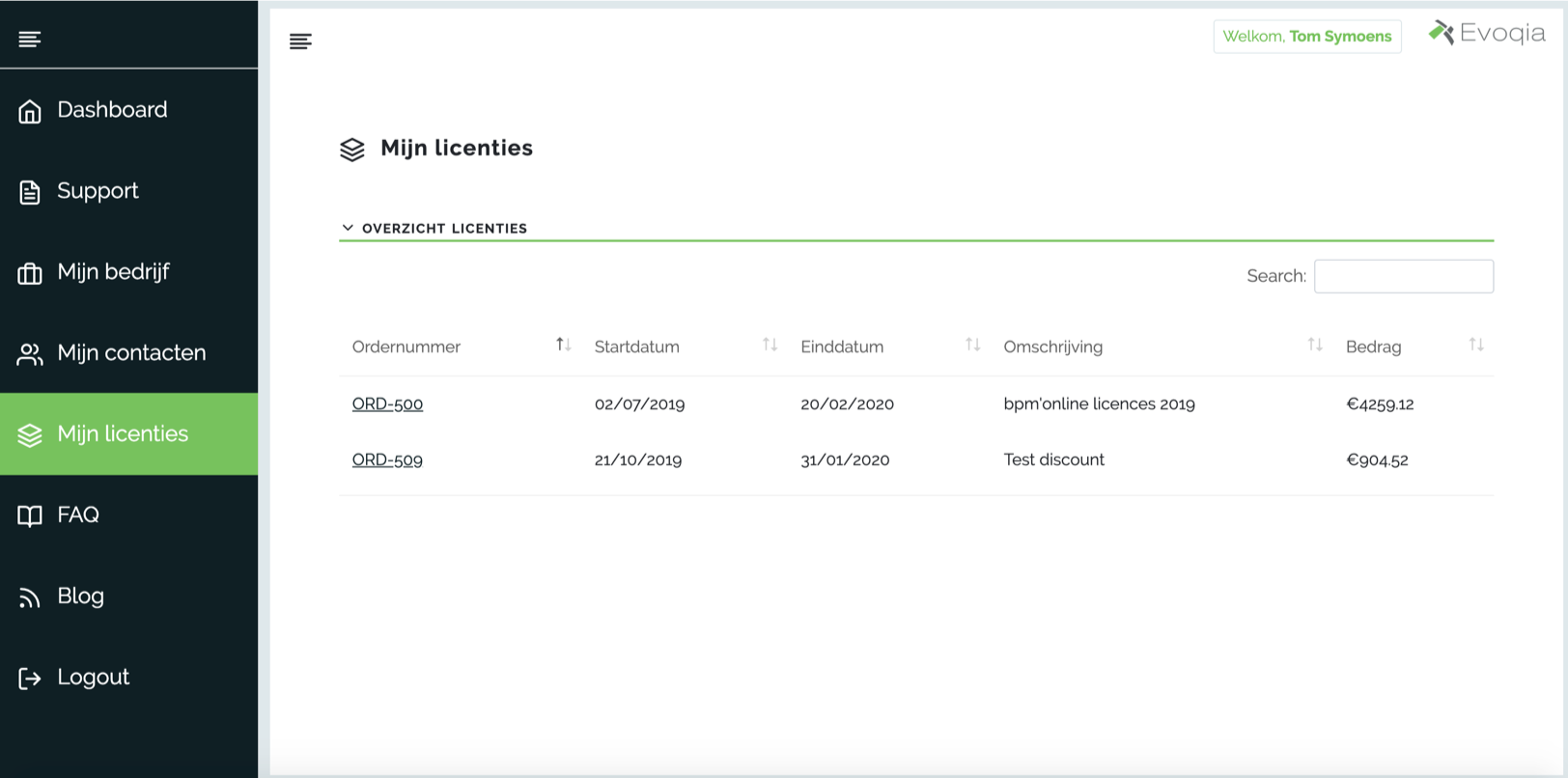
Task: Open the Dashboard menu item
Action: (128, 110)
